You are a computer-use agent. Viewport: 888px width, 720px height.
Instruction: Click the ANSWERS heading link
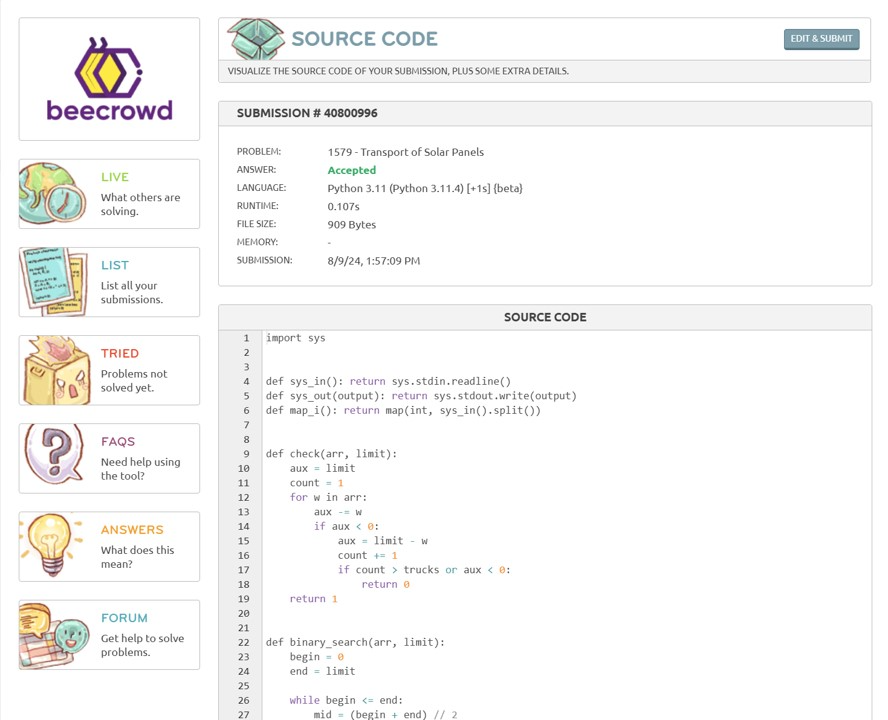click(132, 529)
